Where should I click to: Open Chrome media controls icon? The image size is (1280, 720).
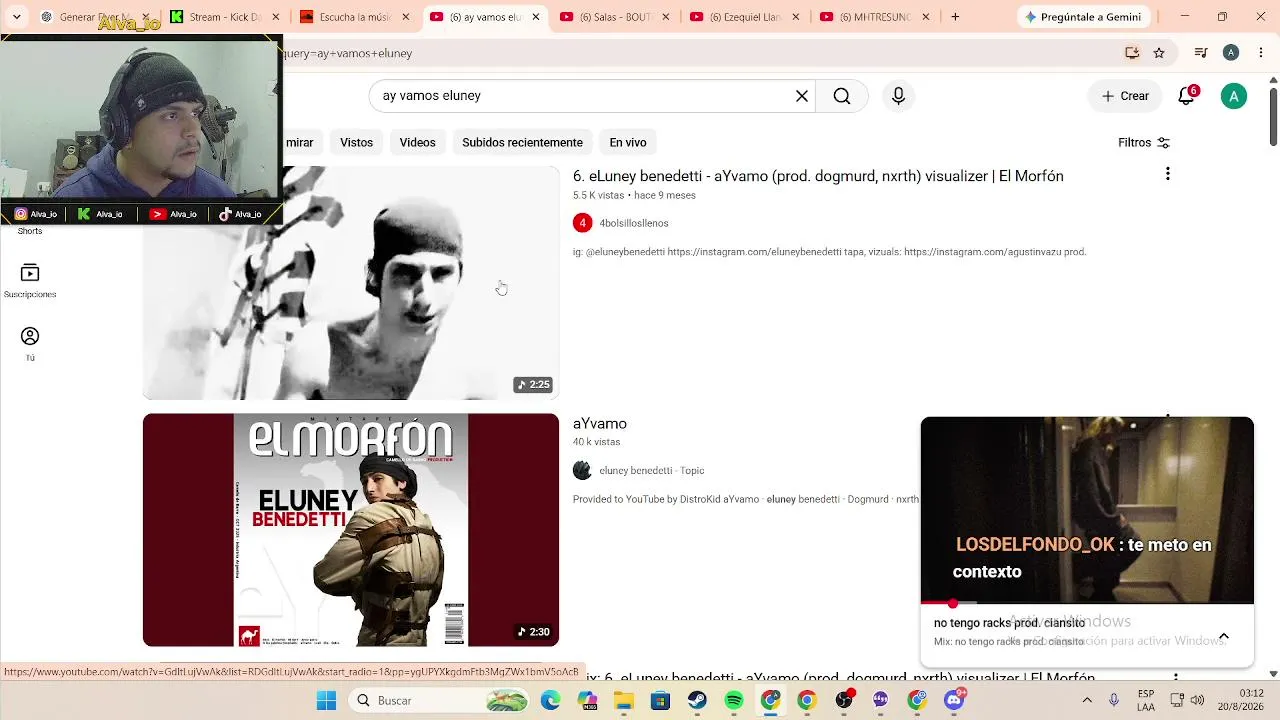[x=1201, y=53]
